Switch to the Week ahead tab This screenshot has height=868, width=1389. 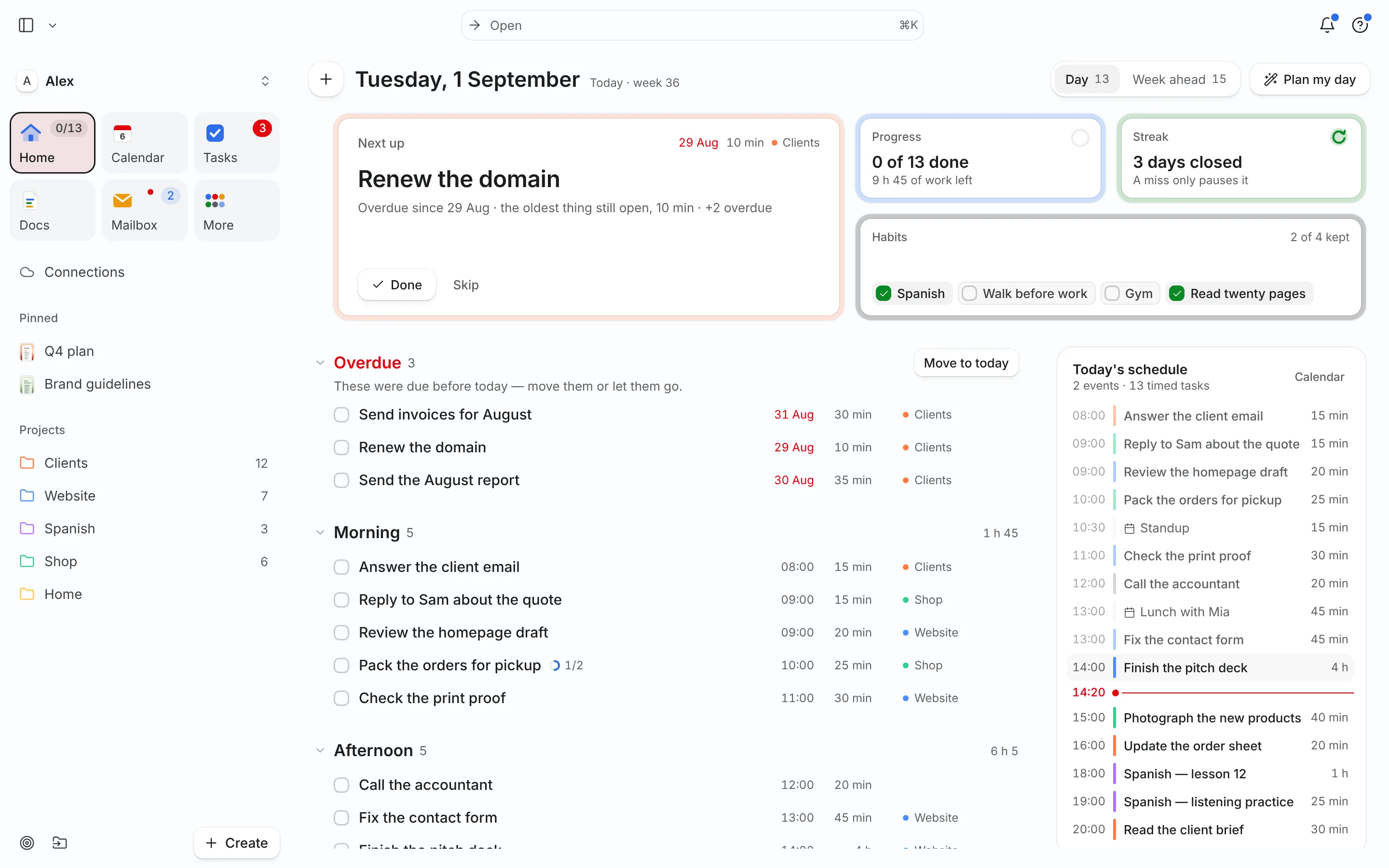1179,79
